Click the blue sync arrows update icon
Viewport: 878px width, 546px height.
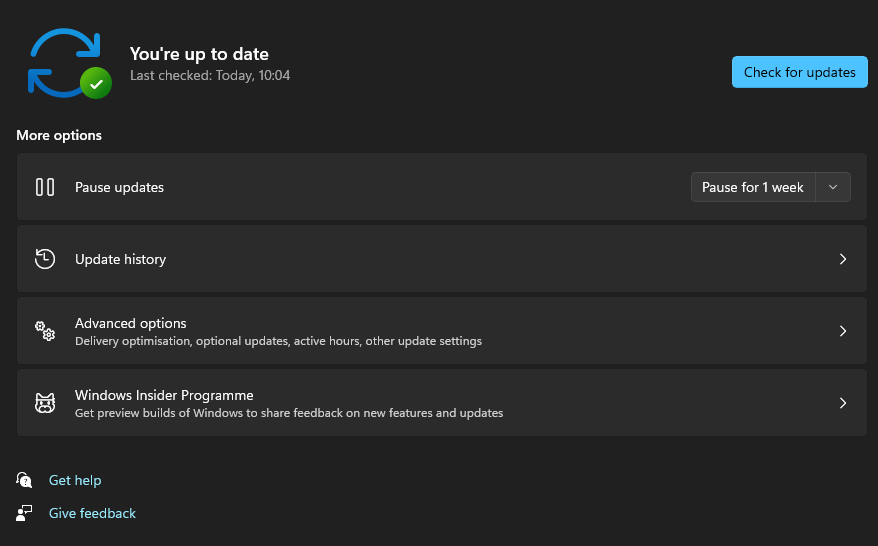[60, 60]
